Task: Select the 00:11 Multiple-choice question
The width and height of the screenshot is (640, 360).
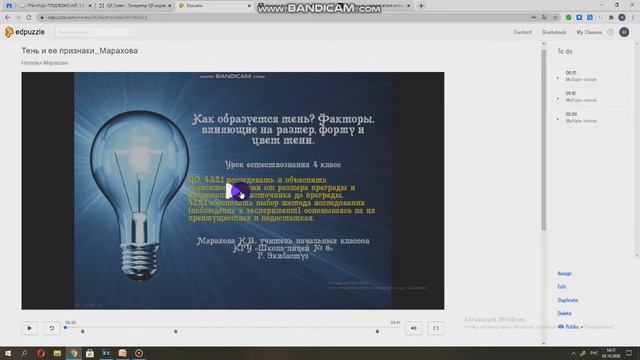Action: point(591,76)
